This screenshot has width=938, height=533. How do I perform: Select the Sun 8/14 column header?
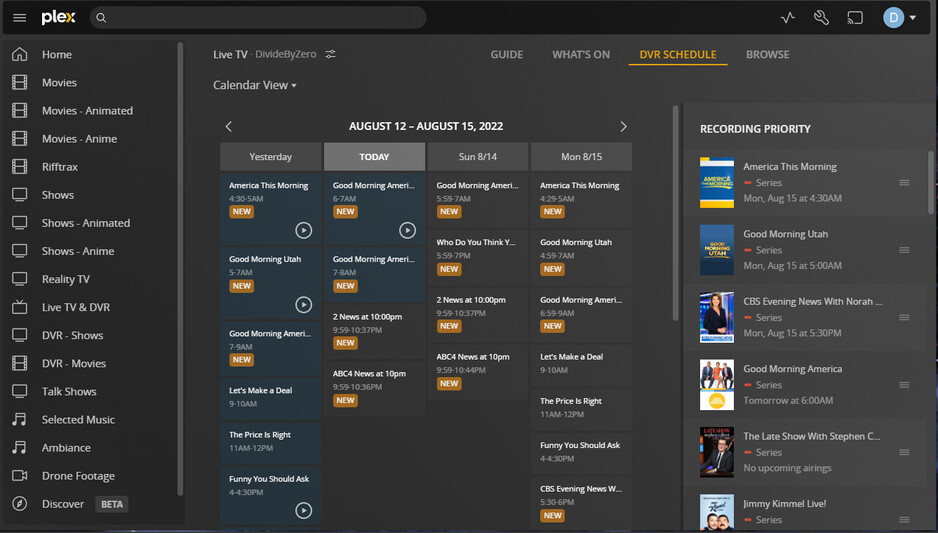[478, 157]
